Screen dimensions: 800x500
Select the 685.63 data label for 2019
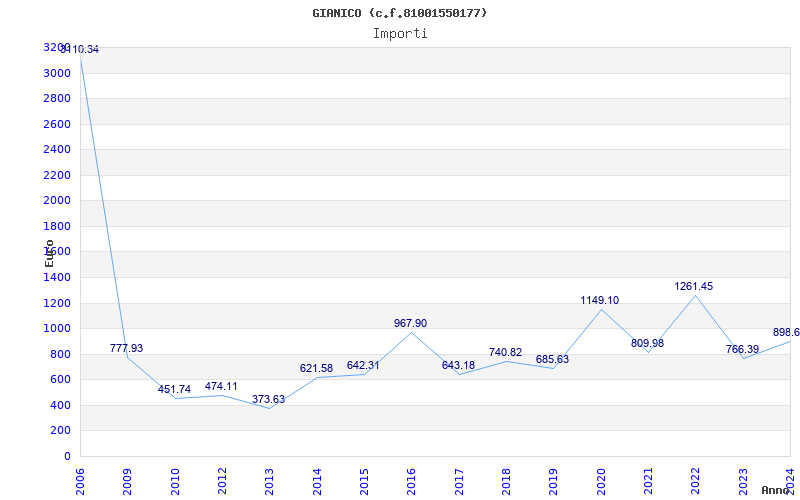coord(553,360)
